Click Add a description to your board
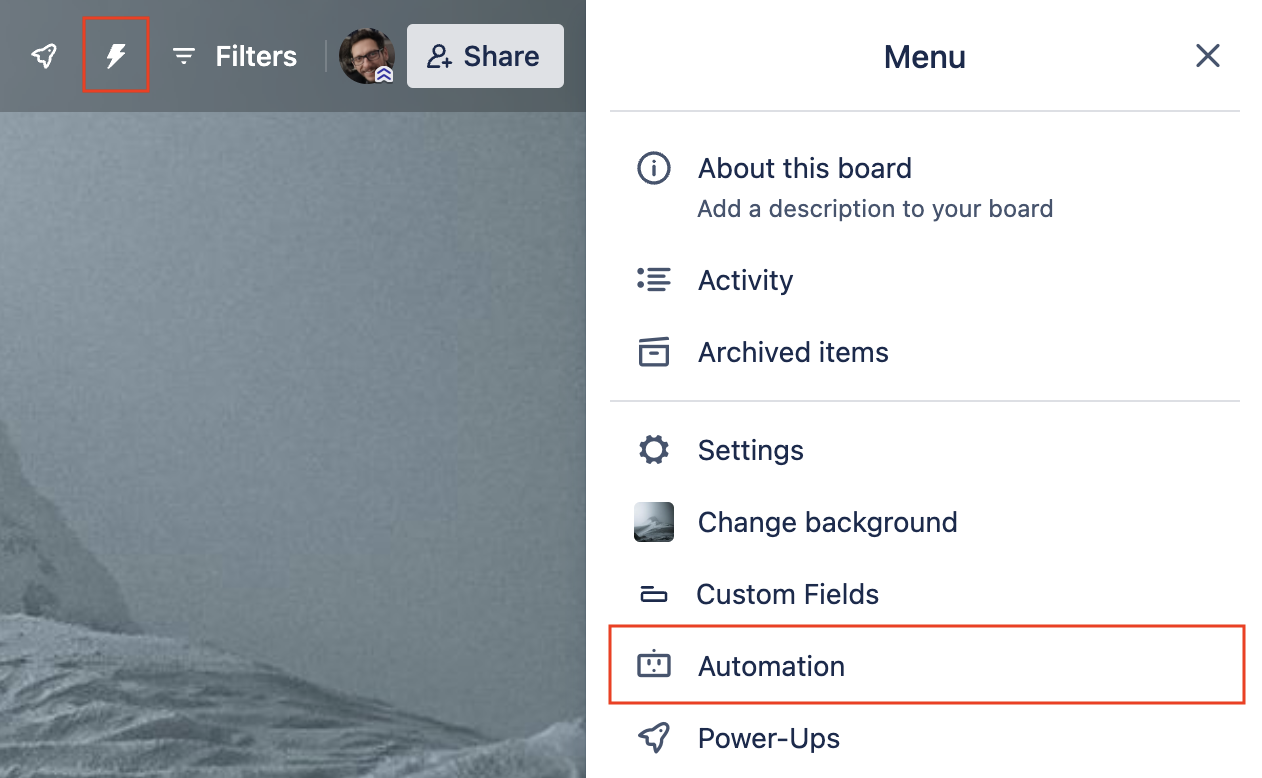This screenshot has width=1262, height=778. click(875, 209)
